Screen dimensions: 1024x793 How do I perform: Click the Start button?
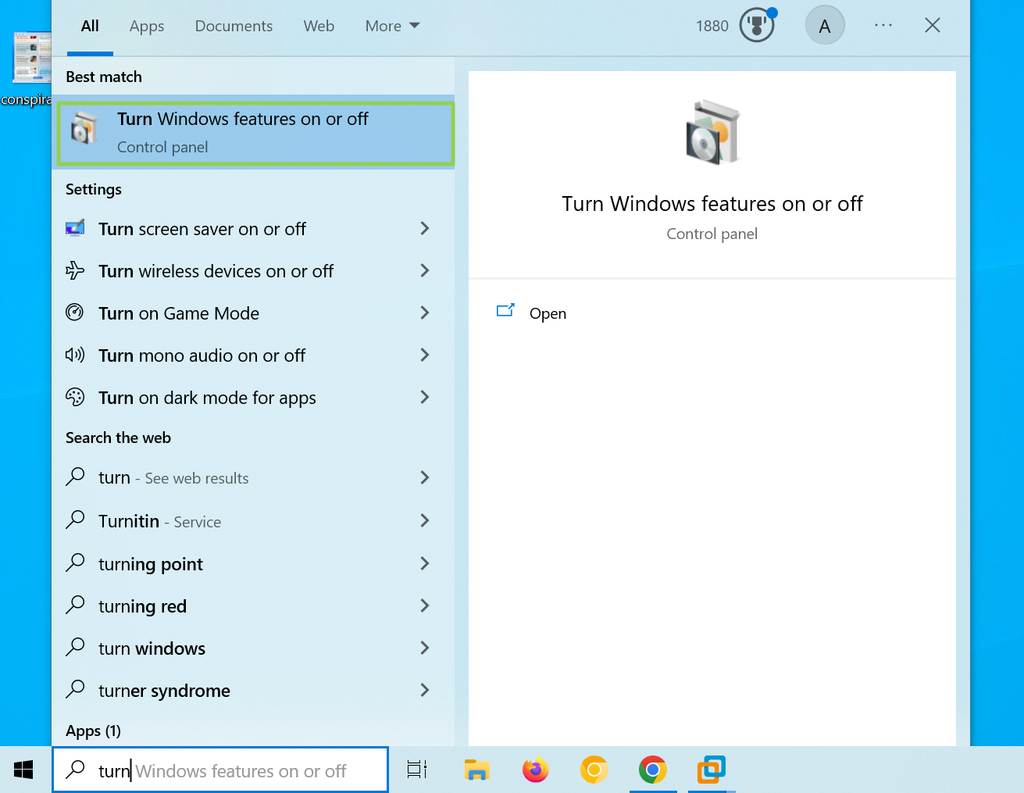click(x=24, y=770)
